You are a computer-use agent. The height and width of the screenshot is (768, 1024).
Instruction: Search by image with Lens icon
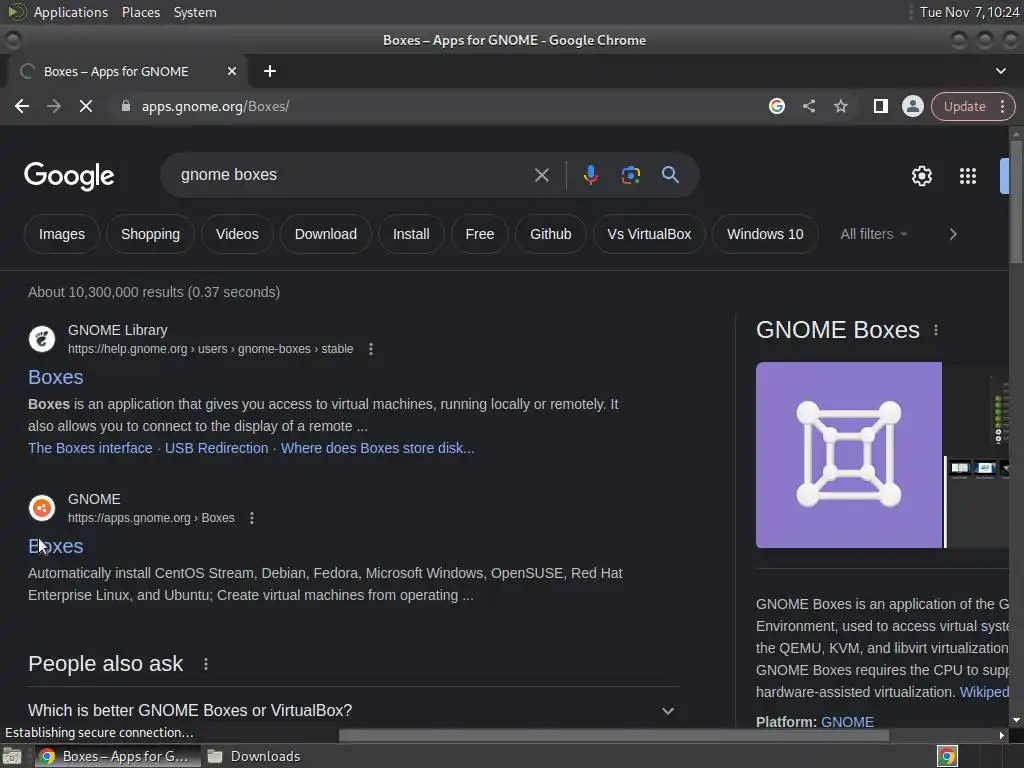pyautogui.click(x=630, y=175)
